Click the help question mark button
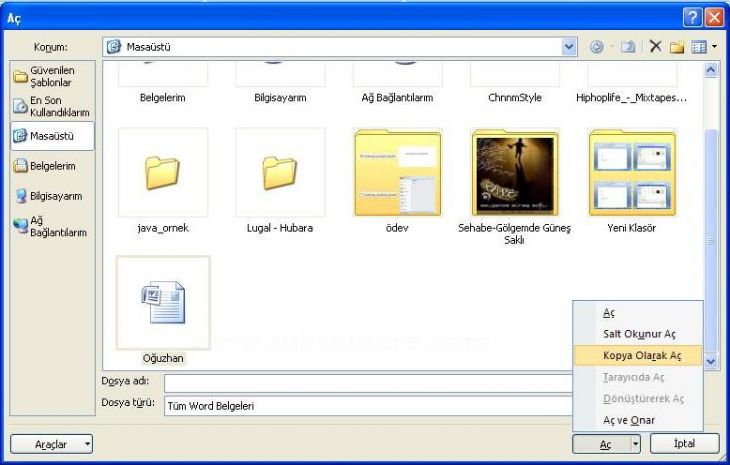Image resolution: width=730 pixels, height=465 pixels. click(x=692, y=18)
